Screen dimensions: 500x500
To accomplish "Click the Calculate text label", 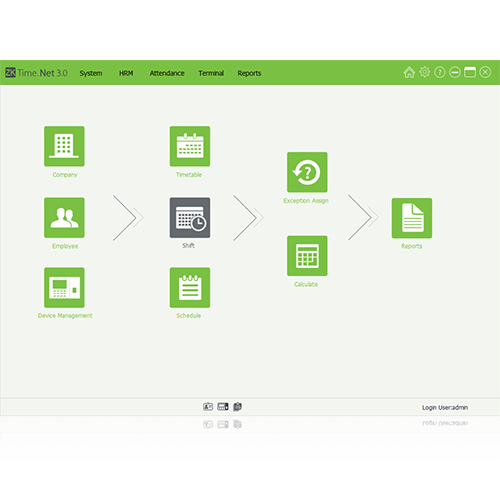I will click(306, 284).
